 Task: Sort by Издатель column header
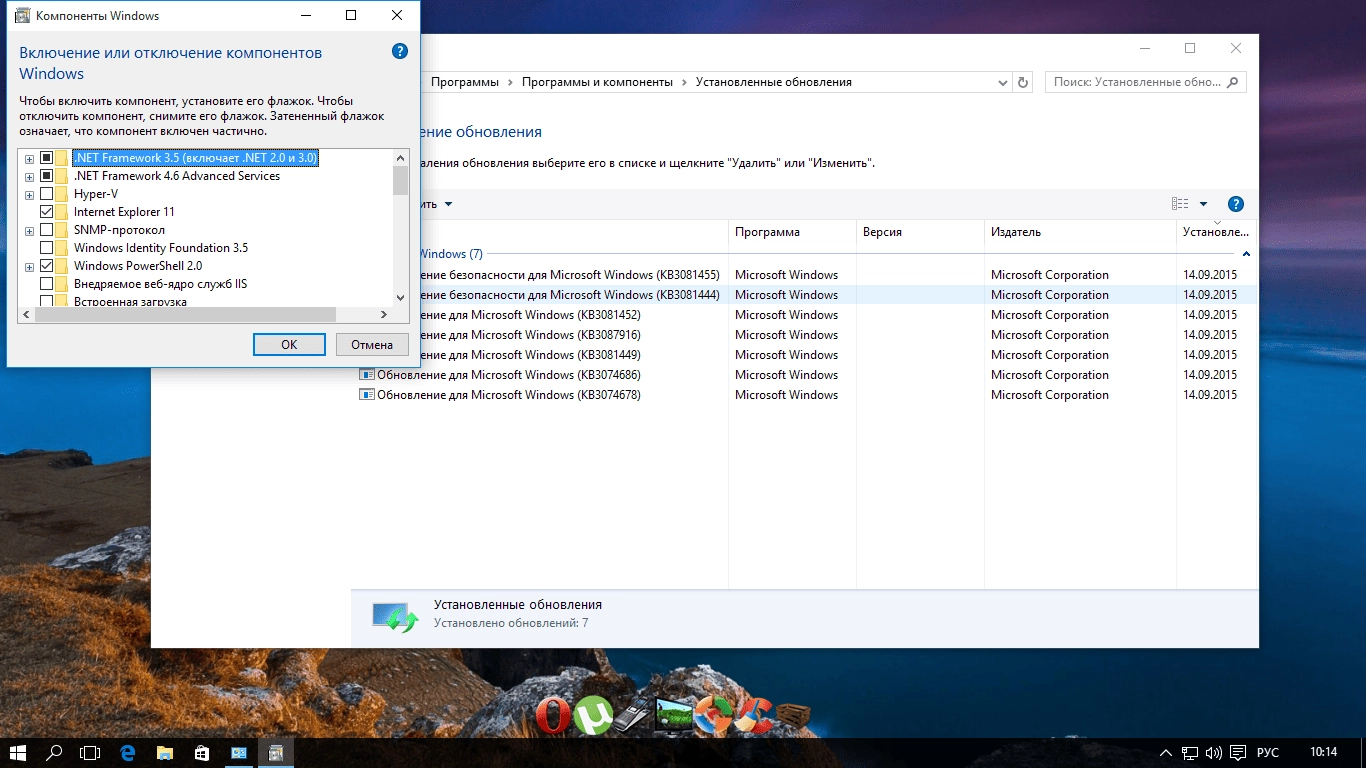coord(1080,232)
